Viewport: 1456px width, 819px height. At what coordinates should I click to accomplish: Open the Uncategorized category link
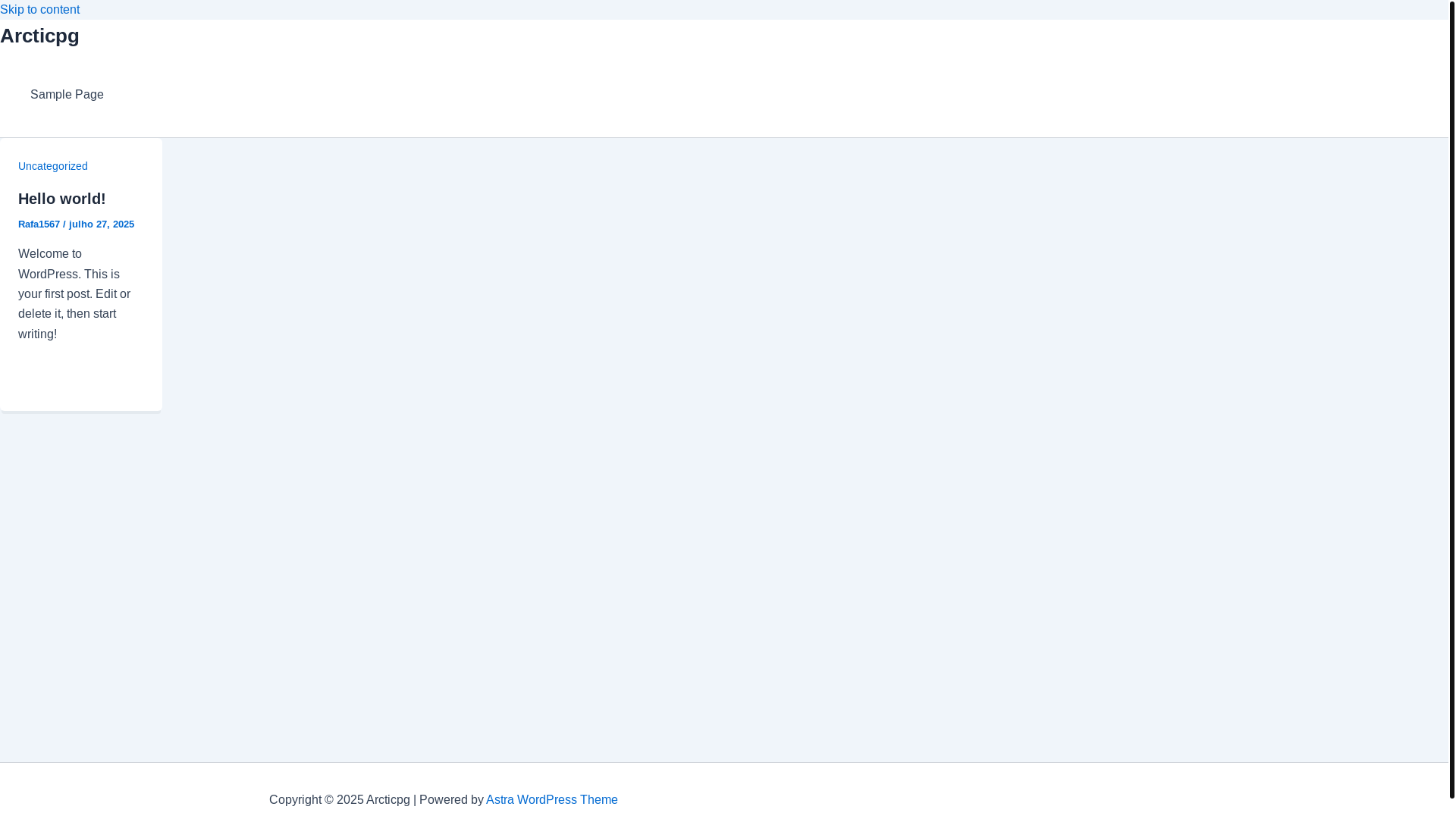click(53, 166)
